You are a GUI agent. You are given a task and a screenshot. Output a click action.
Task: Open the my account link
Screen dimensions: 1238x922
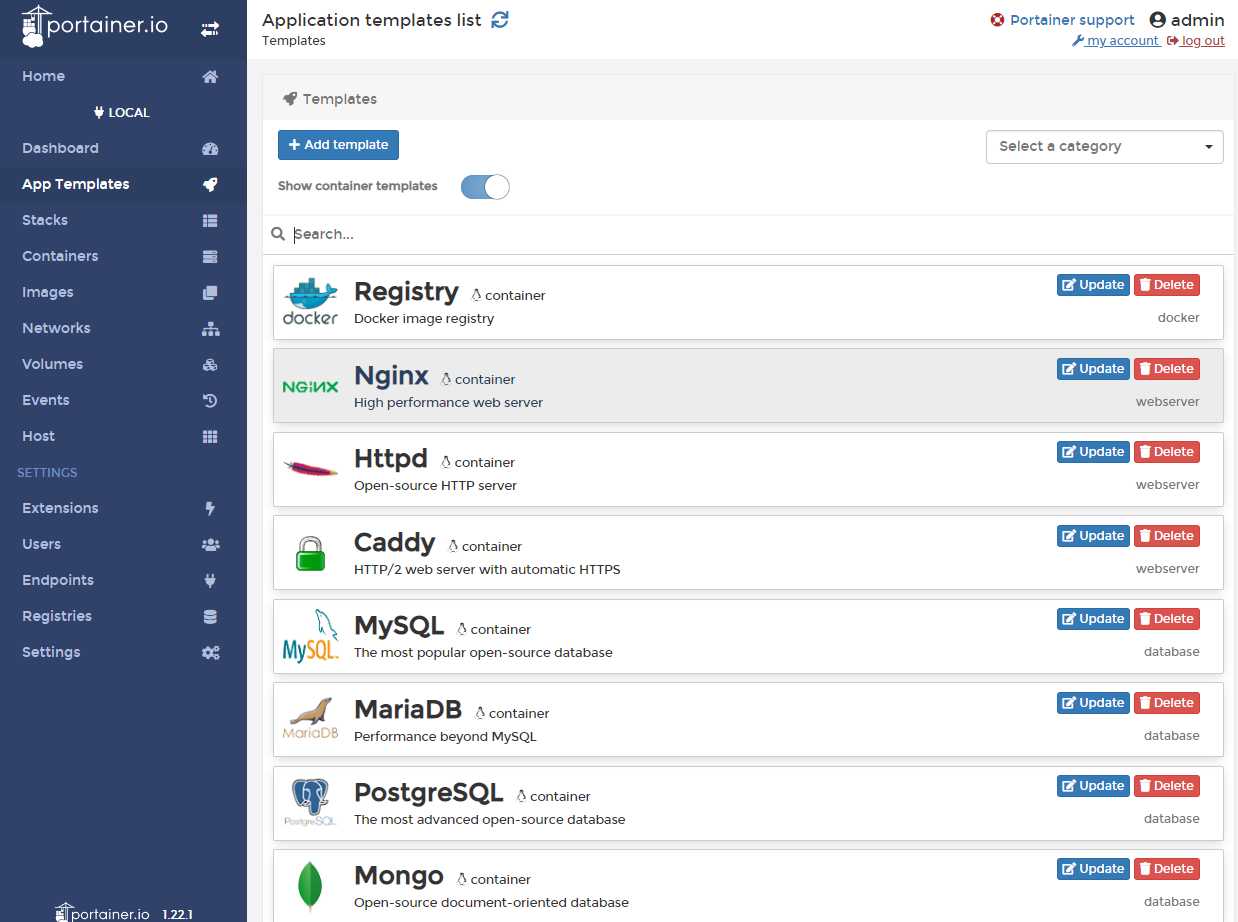[1115, 41]
